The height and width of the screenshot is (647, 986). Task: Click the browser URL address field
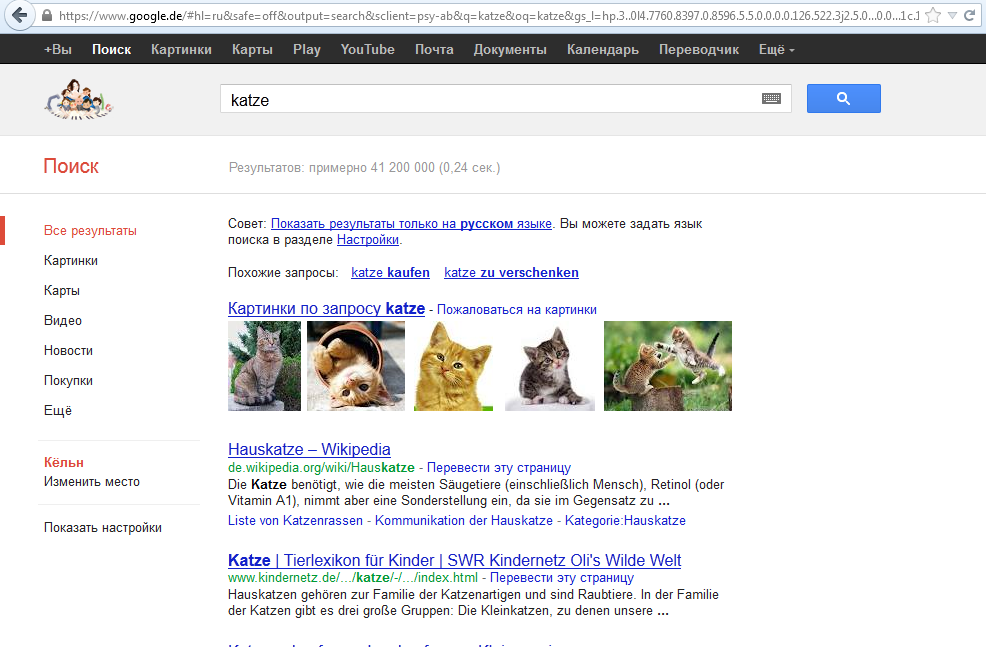click(489, 16)
